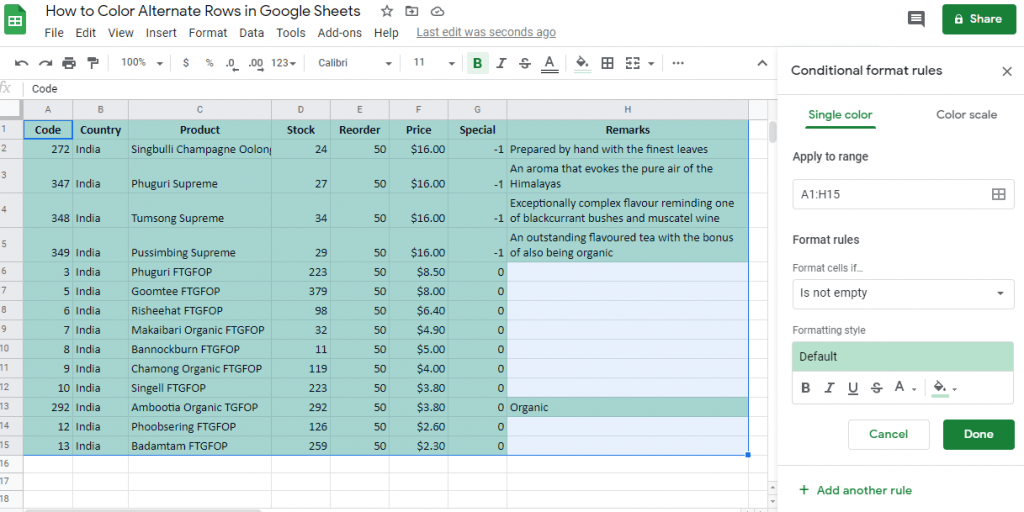Underline in the Formatting style section
Screen dimensions: 1024x512
[853, 388]
